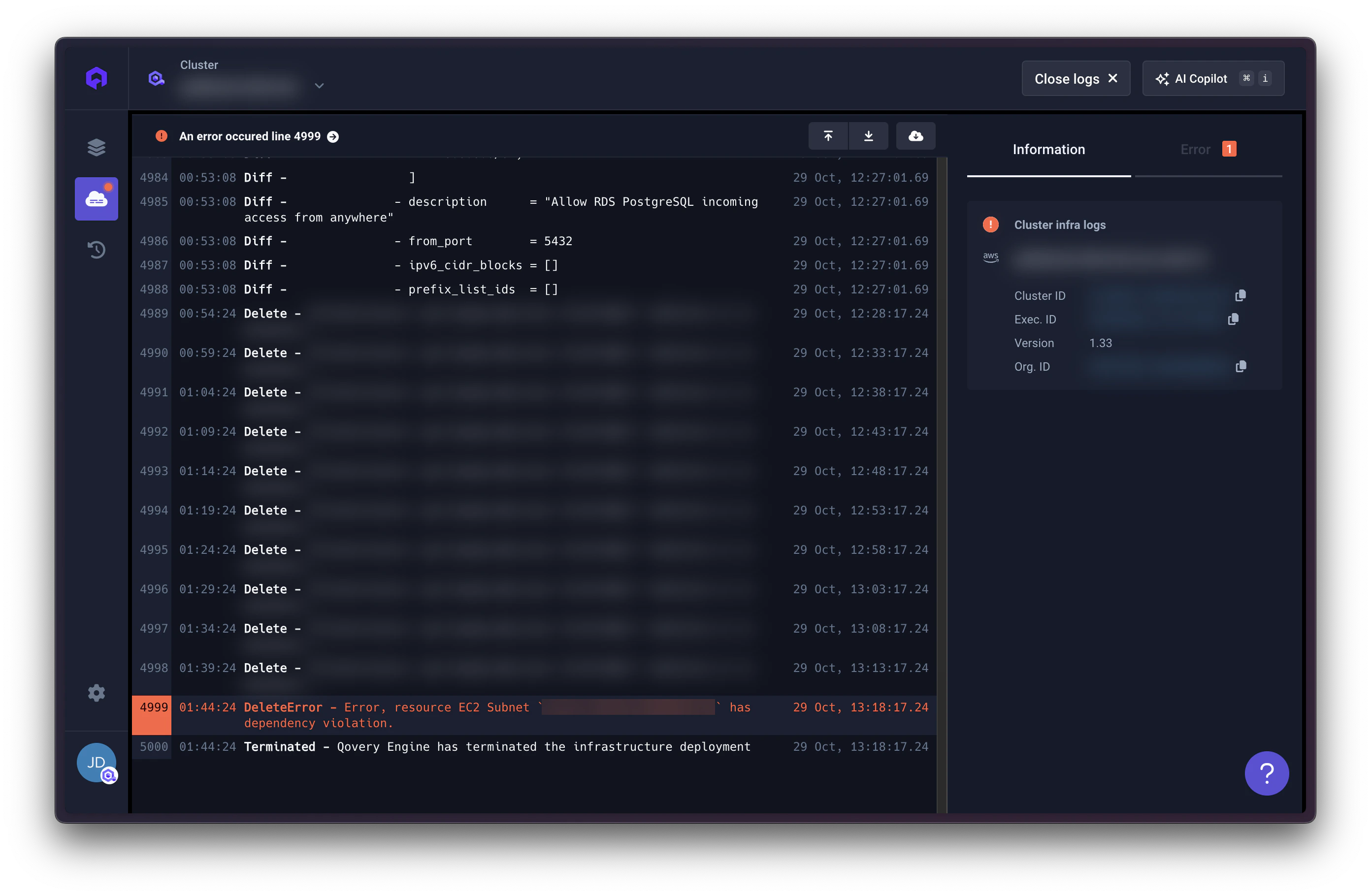The height and width of the screenshot is (896, 1371).
Task: Copy the Org. ID using its copy icon
Action: (1240, 366)
